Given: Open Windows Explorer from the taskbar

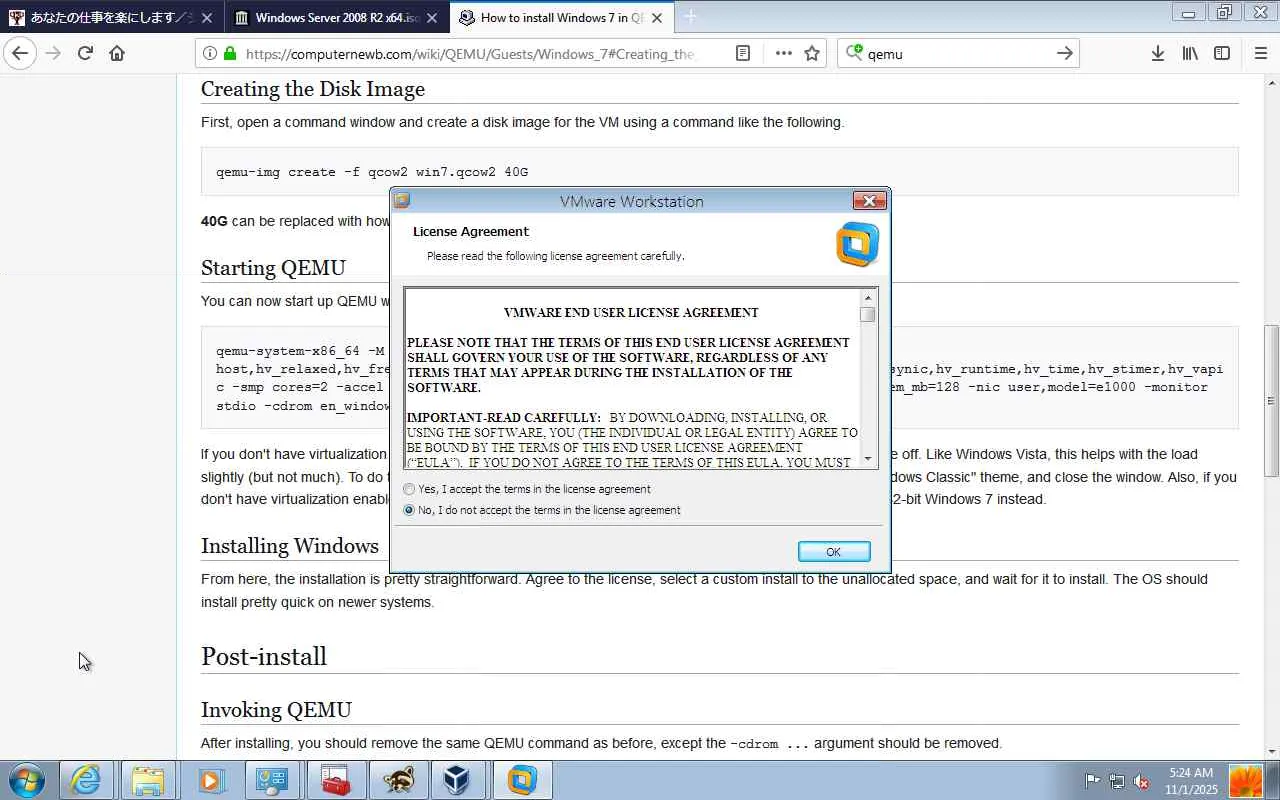Looking at the screenshot, I should [148, 780].
